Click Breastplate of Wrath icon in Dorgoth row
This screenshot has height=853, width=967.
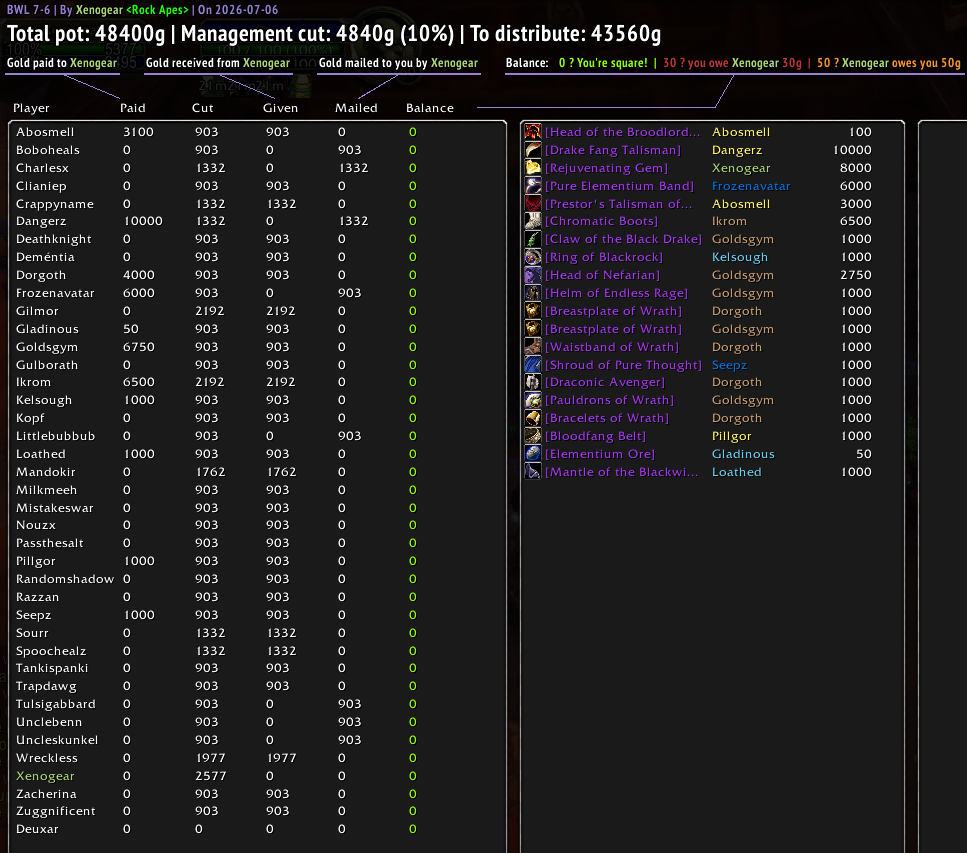[533, 310]
